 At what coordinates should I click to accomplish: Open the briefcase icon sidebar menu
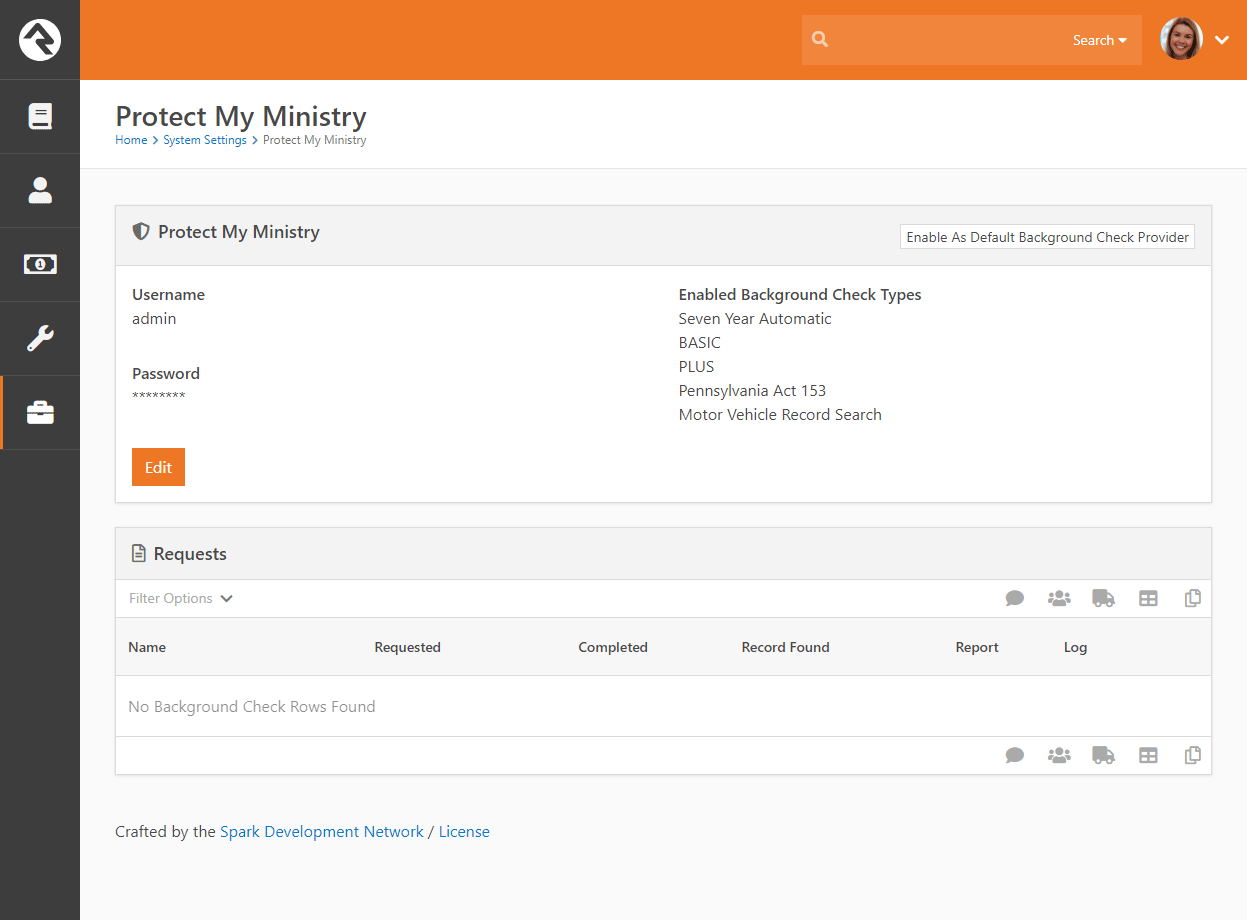click(x=40, y=412)
